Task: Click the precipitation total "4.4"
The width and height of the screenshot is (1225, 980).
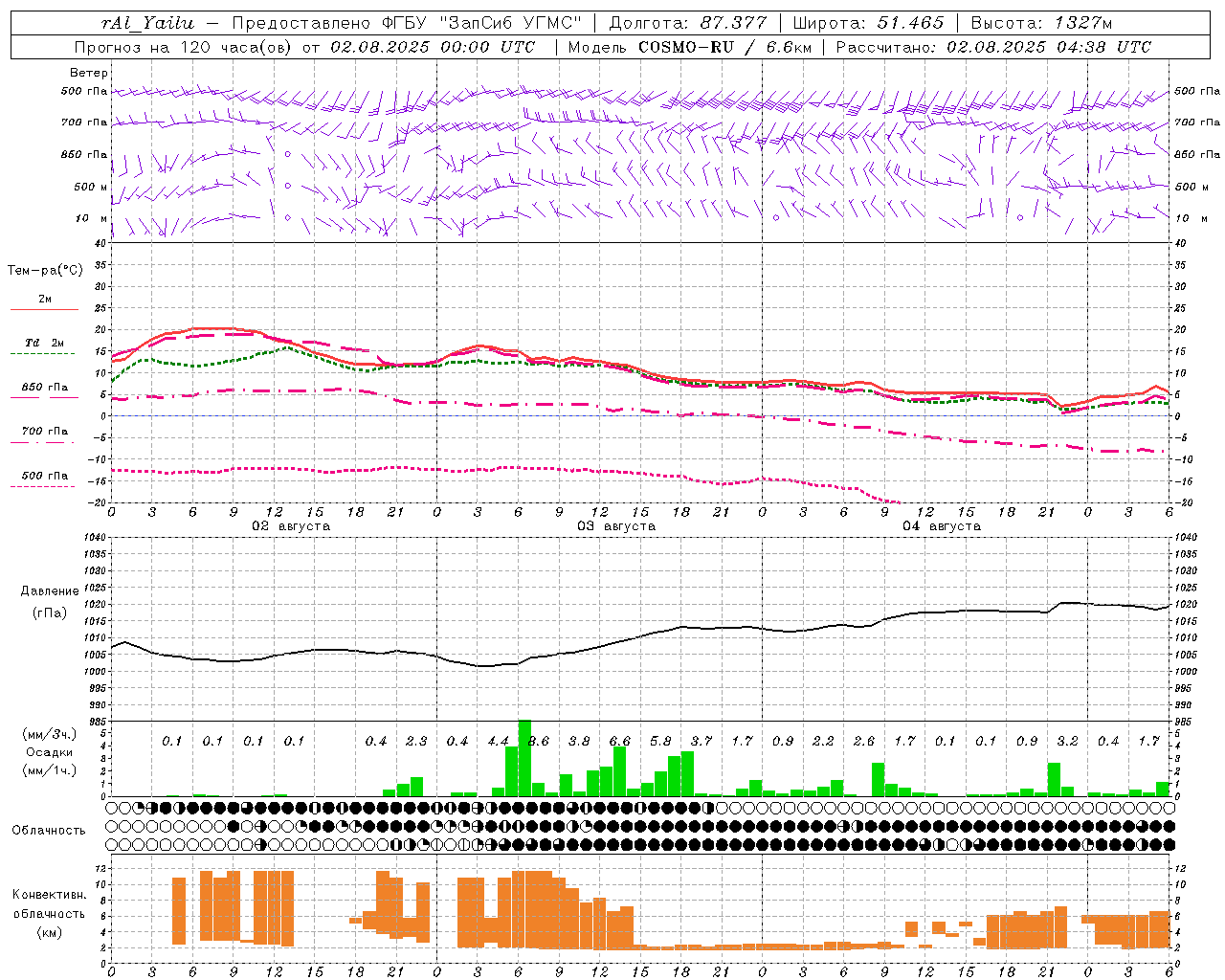Action: (498, 742)
